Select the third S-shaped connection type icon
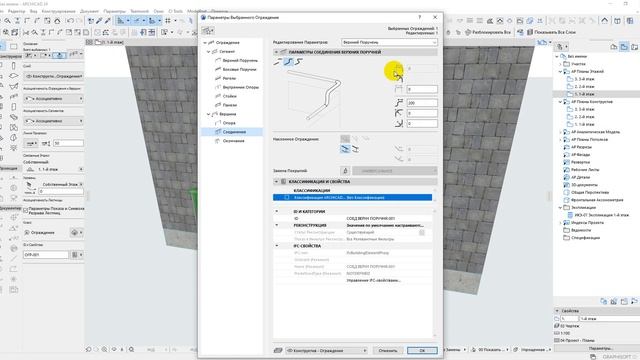640x360 pixels. pyautogui.click(x=299, y=62)
